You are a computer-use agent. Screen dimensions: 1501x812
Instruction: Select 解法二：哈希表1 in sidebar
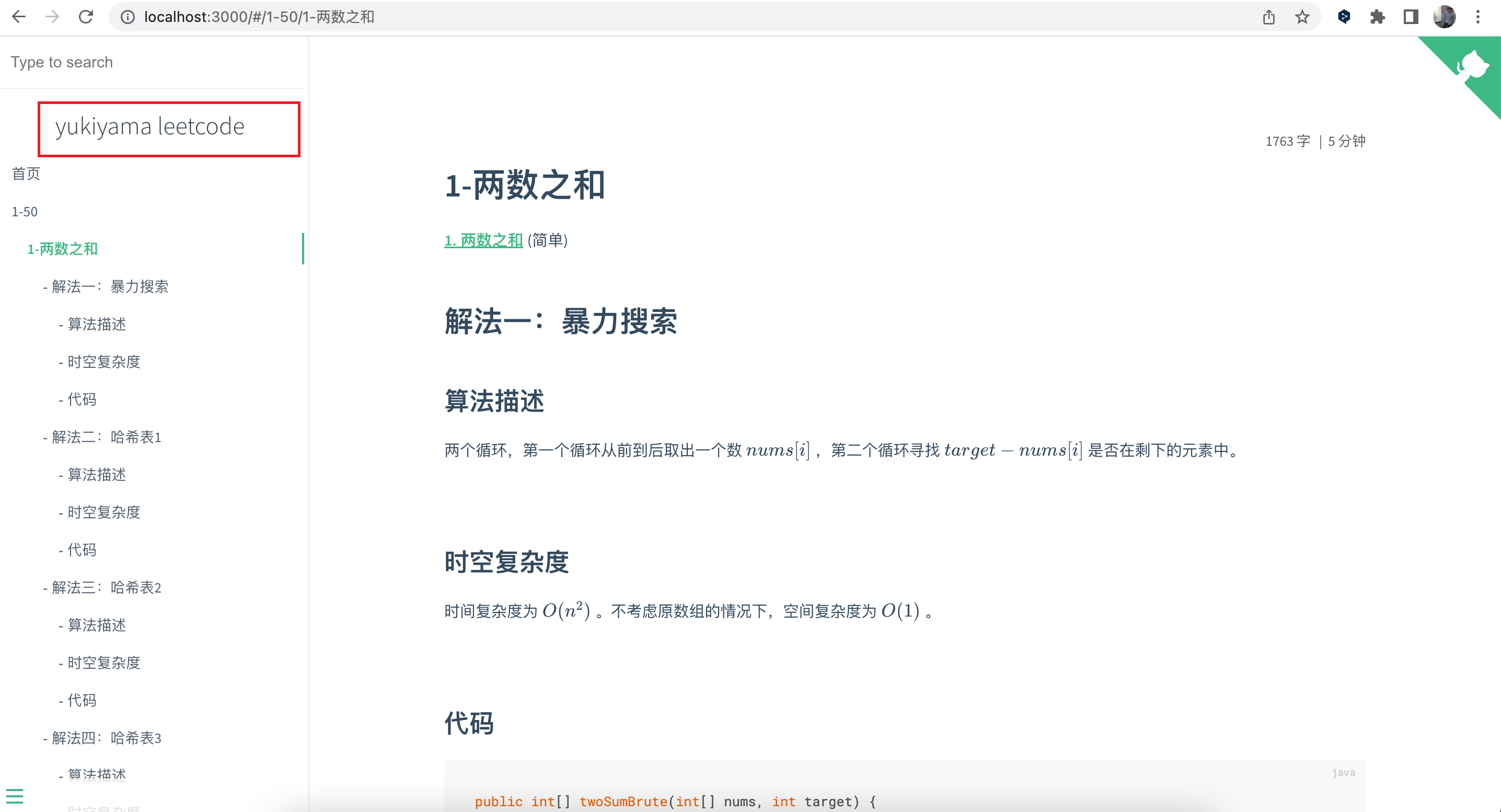pyautogui.click(x=106, y=437)
